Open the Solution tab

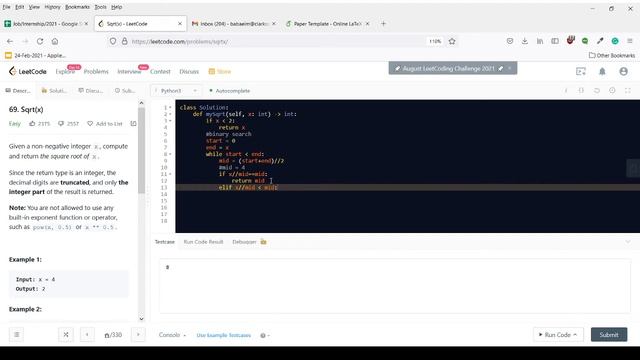coord(54,91)
